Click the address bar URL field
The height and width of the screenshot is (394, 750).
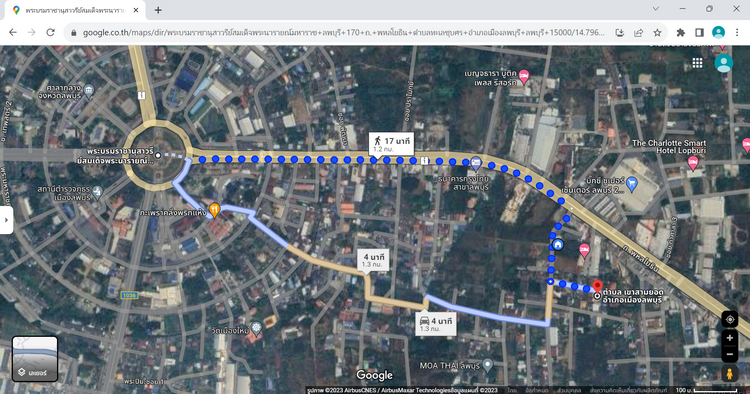[343, 33]
